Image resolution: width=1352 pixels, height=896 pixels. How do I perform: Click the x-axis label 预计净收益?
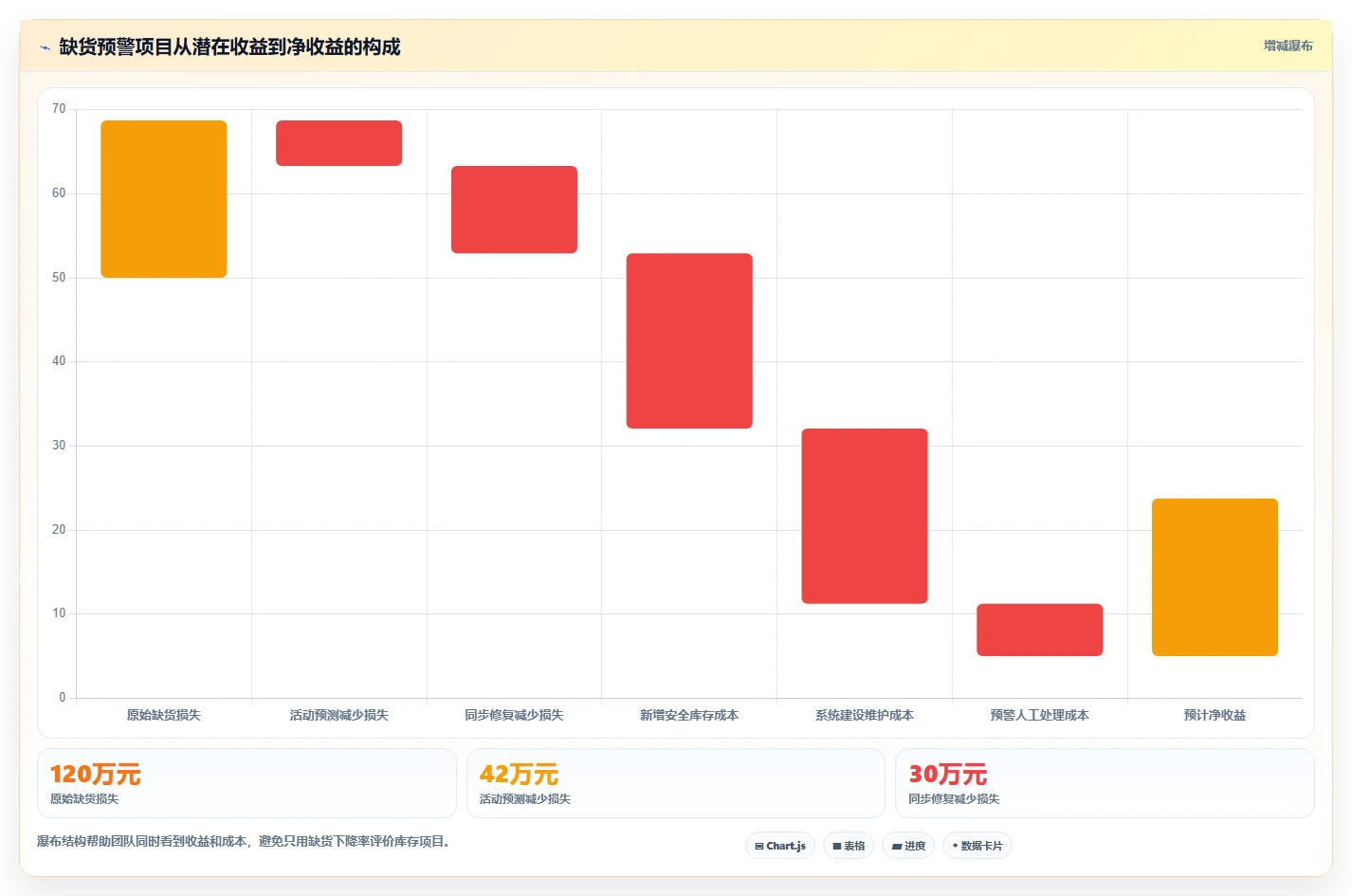1215,715
